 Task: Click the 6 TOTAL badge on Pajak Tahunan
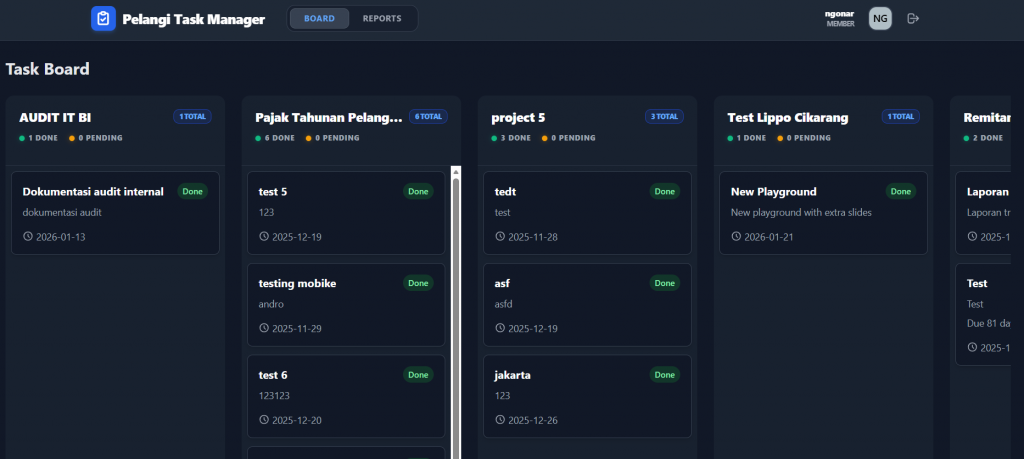click(x=429, y=117)
